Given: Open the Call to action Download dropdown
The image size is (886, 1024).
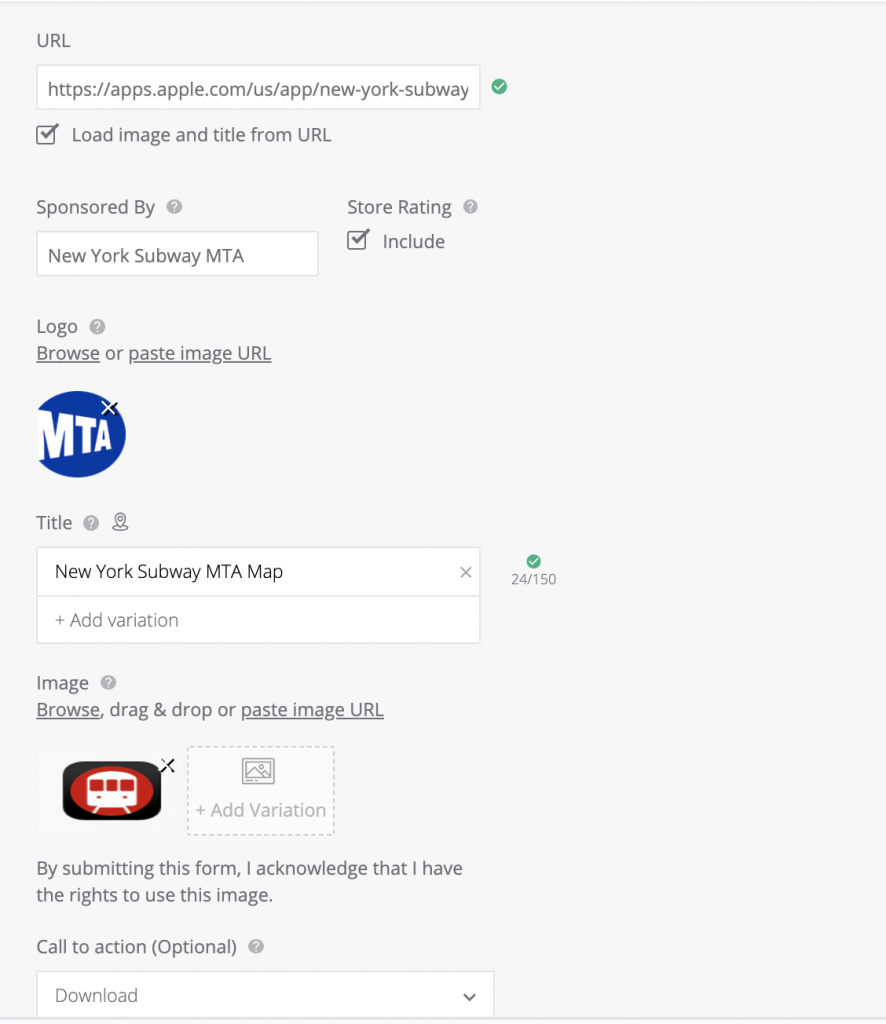Looking at the screenshot, I should pyautogui.click(x=265, y=995).
